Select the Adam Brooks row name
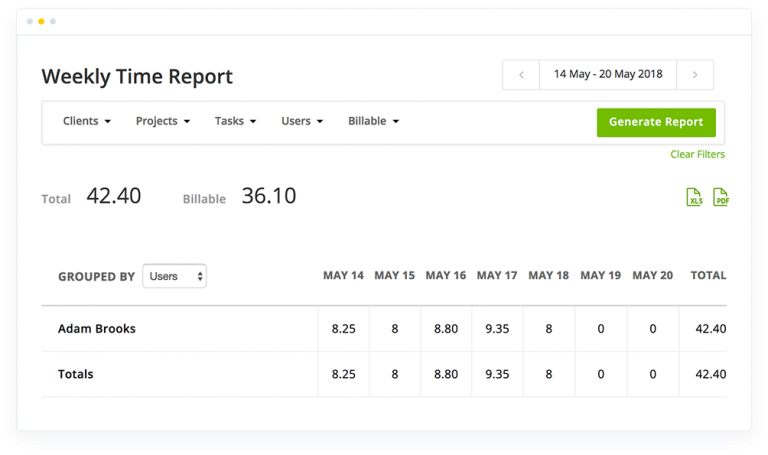Screen dimensions: 768x455 coord(96,328)
